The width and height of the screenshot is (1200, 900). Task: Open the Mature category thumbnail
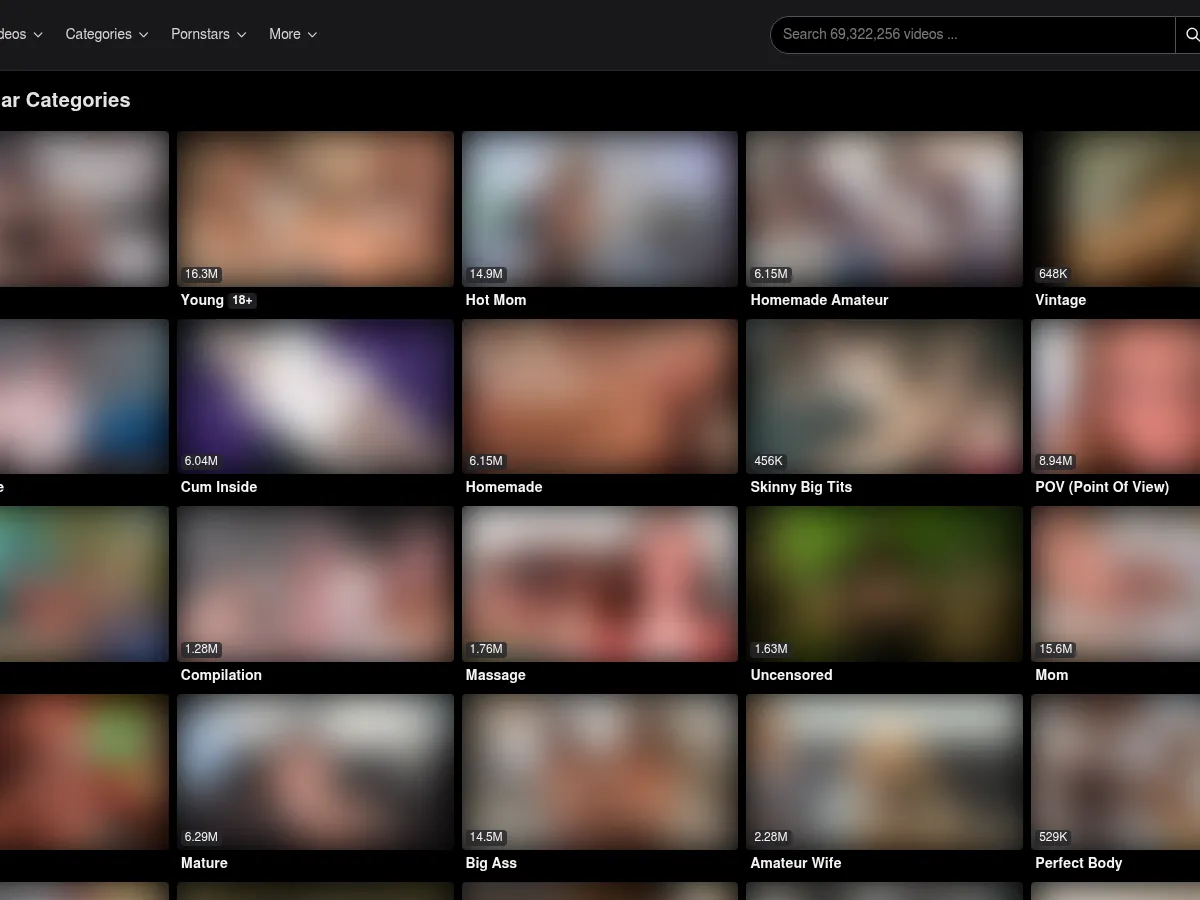coord(315,772)
